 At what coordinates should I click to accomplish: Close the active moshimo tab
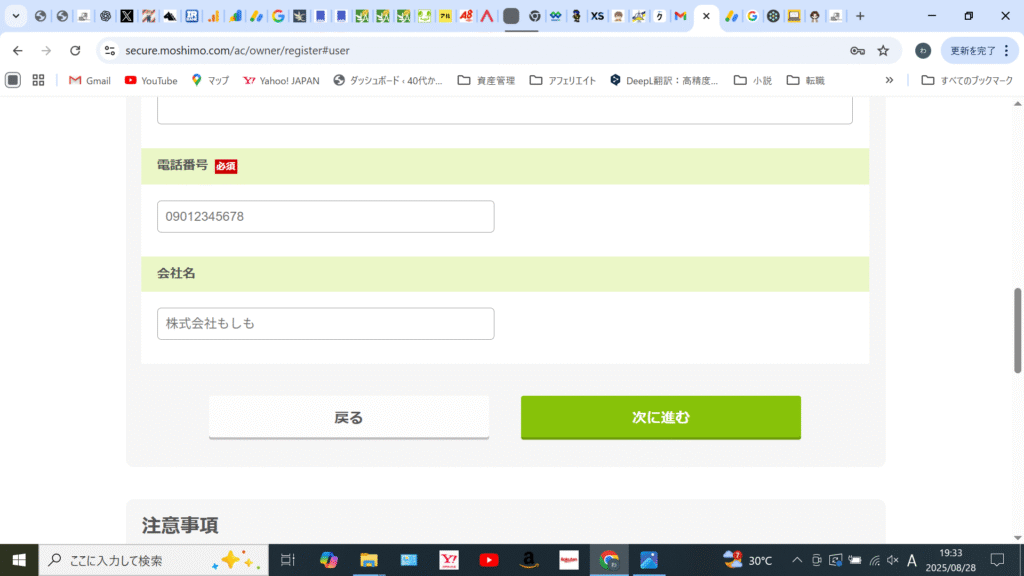point(706,16)
